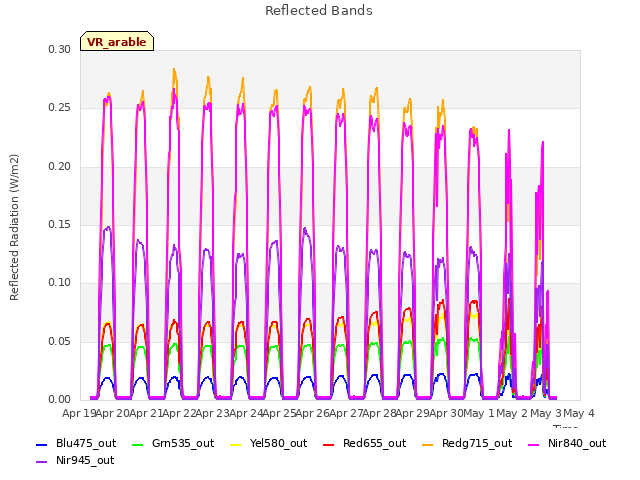Click the Blu475_out blue legend swatch

pos(42,444)
